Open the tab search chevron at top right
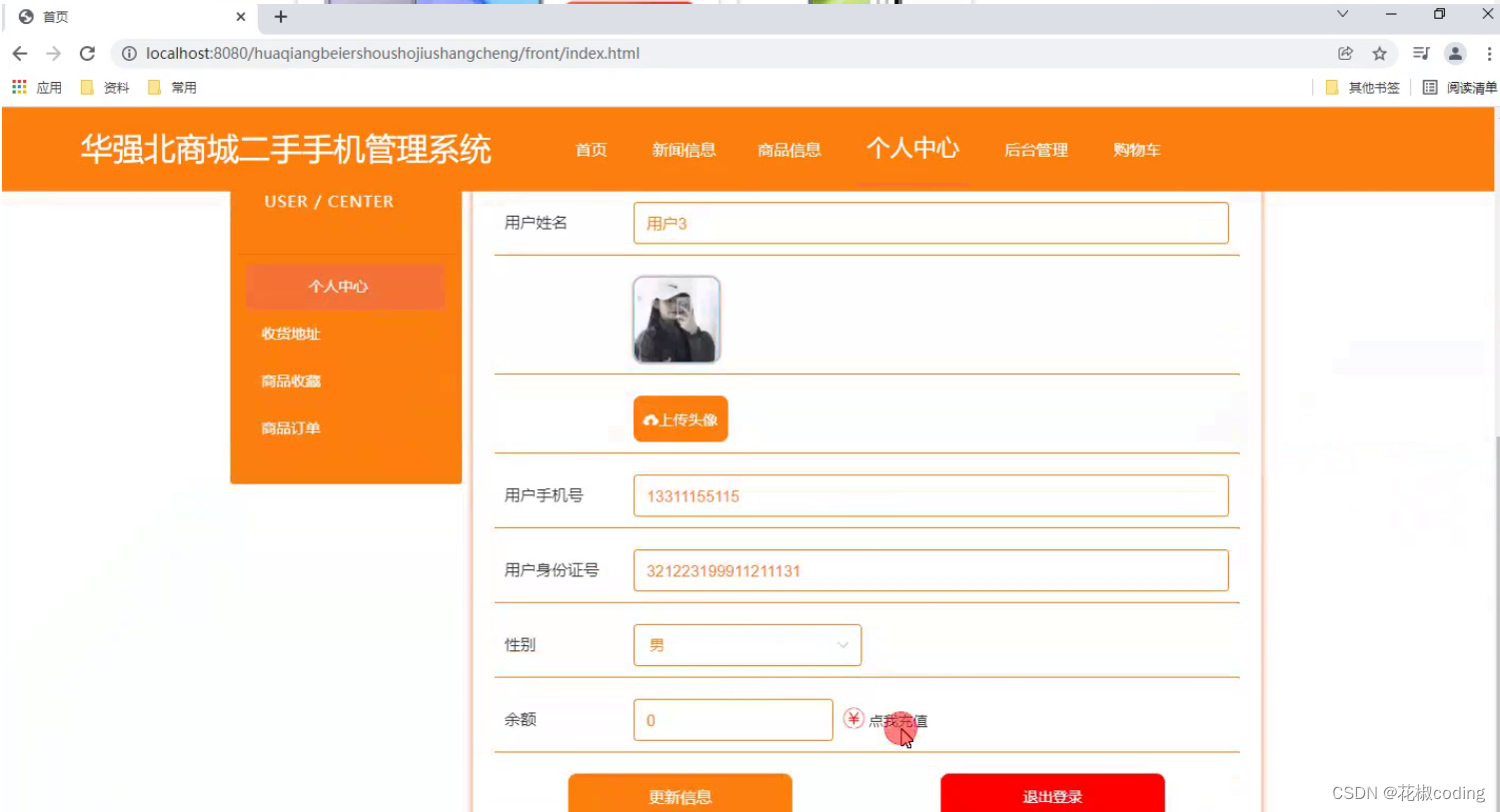 point(1342,16)
